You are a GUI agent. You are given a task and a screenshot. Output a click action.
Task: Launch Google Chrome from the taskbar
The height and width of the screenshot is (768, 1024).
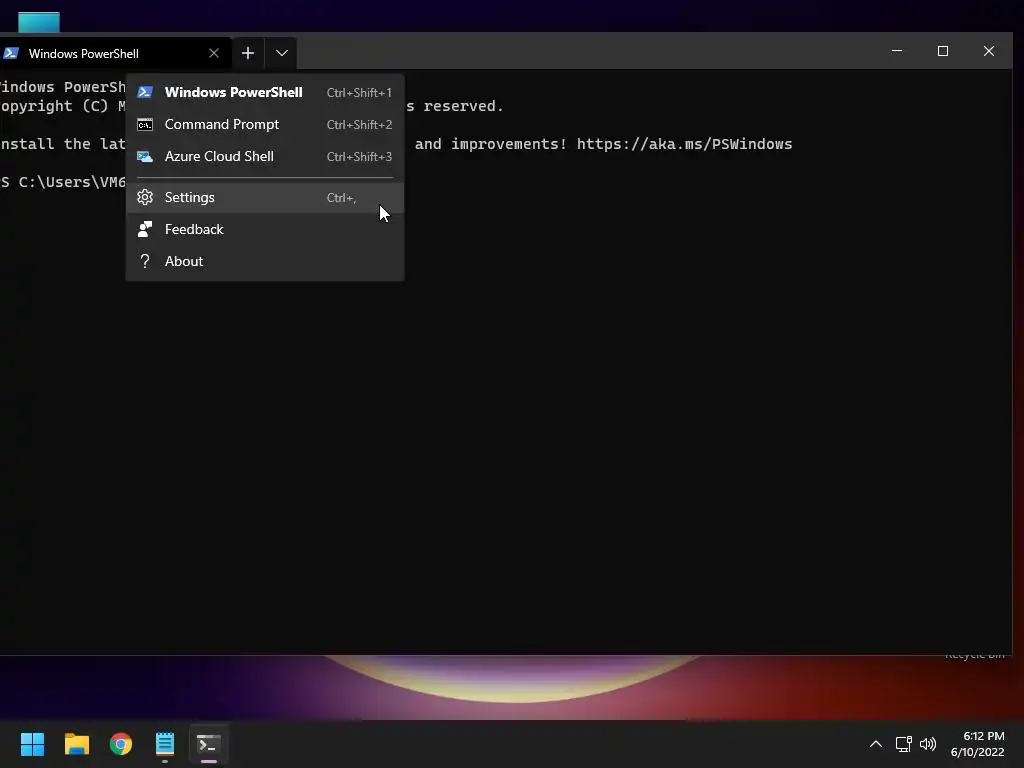click(121, 744)
